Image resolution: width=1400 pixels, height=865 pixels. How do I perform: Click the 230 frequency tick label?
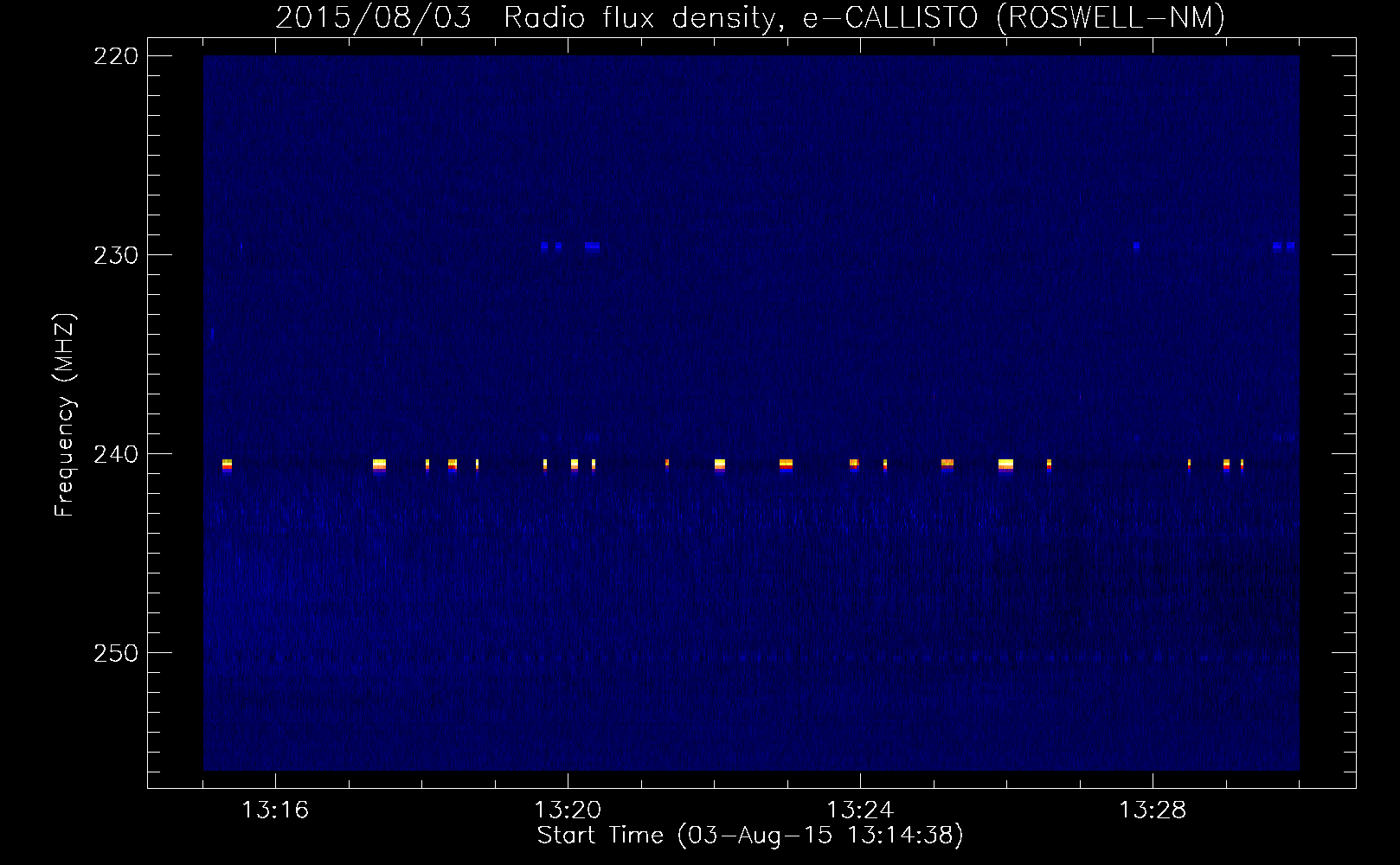pyautogui.click(x=115, y=255)
